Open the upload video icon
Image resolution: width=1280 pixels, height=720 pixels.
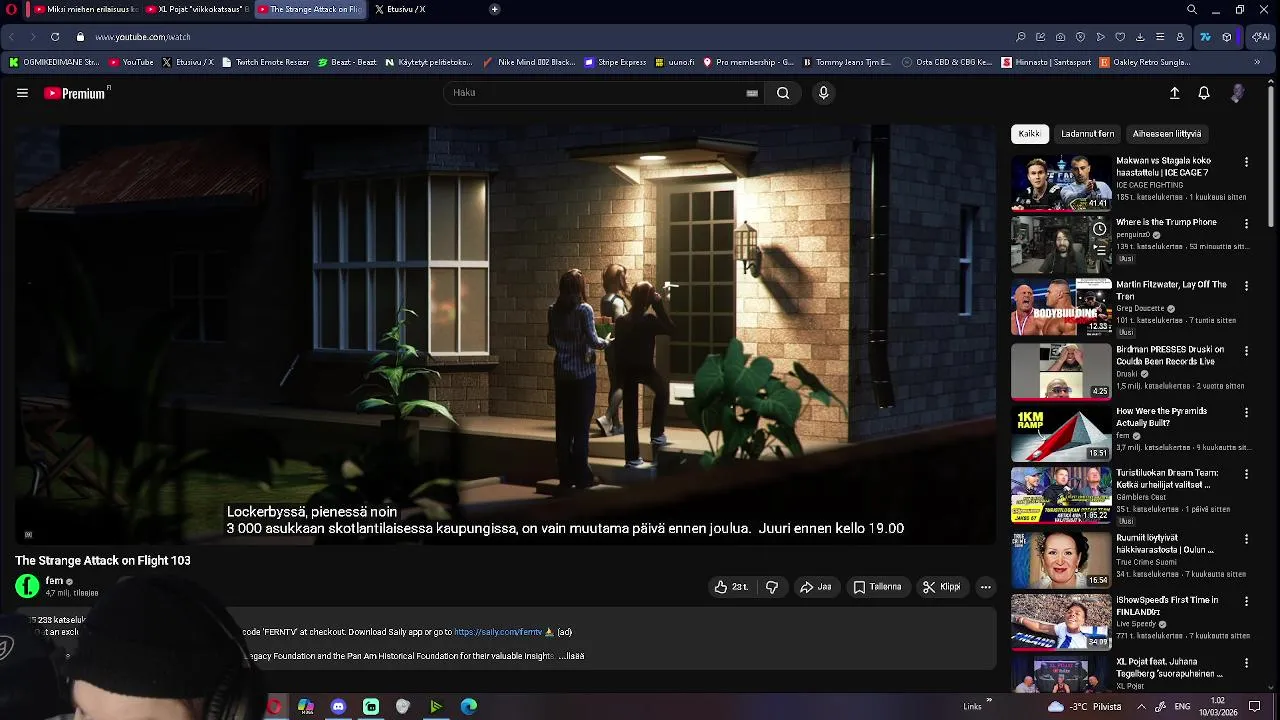click(x=1175, y=93)
